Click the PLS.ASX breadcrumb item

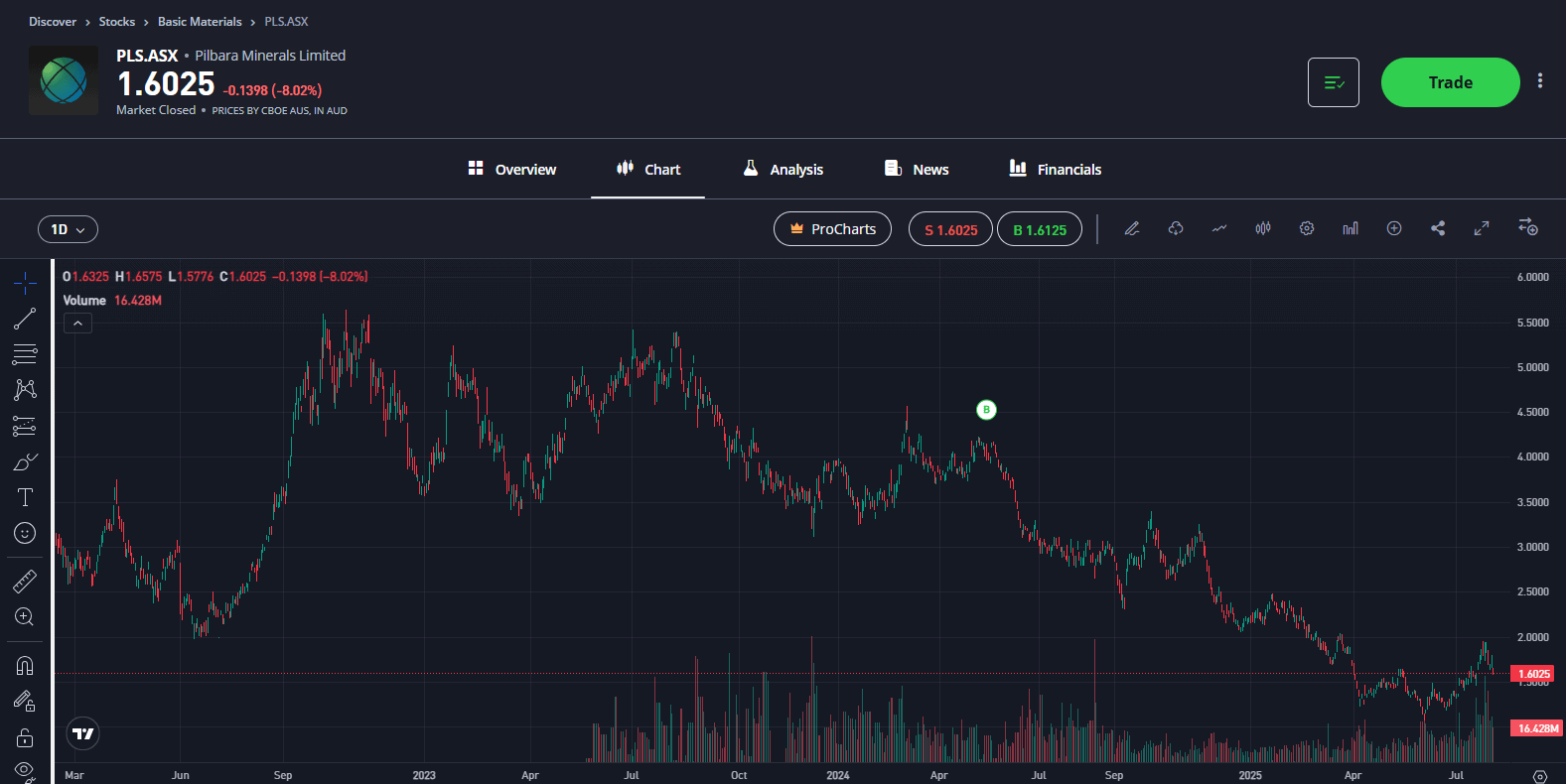click(286, 22)
